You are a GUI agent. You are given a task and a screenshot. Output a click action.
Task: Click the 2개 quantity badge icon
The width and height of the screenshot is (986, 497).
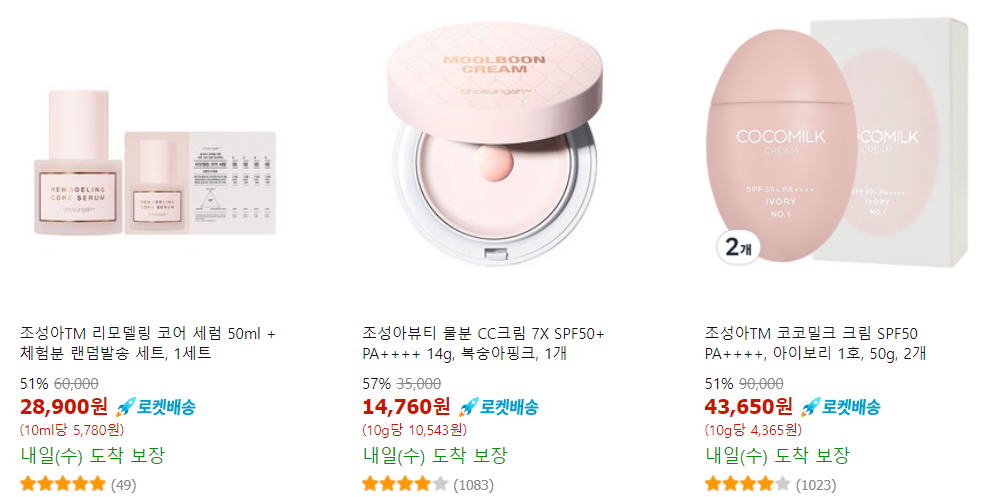[x=738, y=247]
